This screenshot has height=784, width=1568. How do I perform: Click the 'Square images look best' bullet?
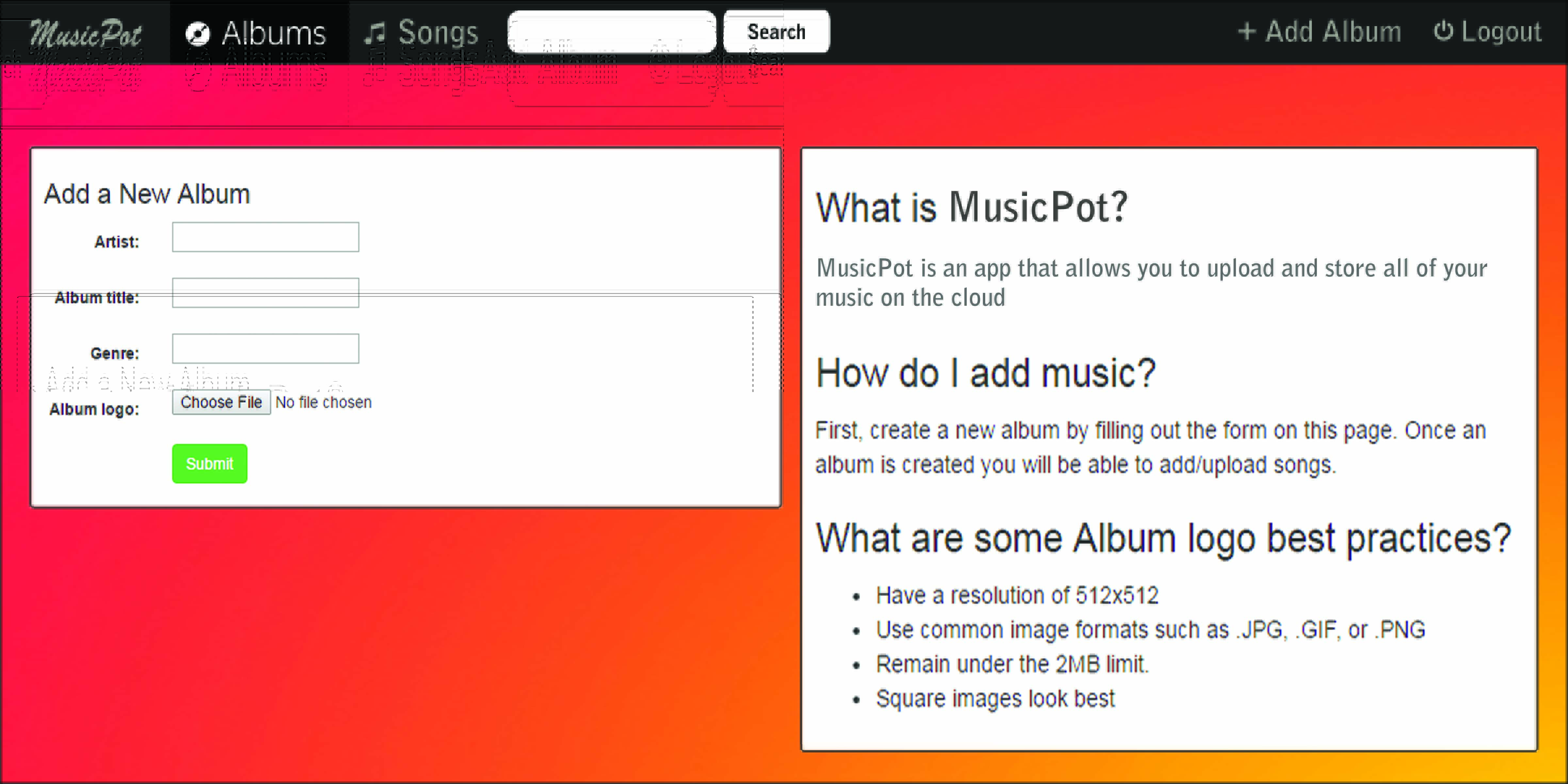[x=995, y=699]
